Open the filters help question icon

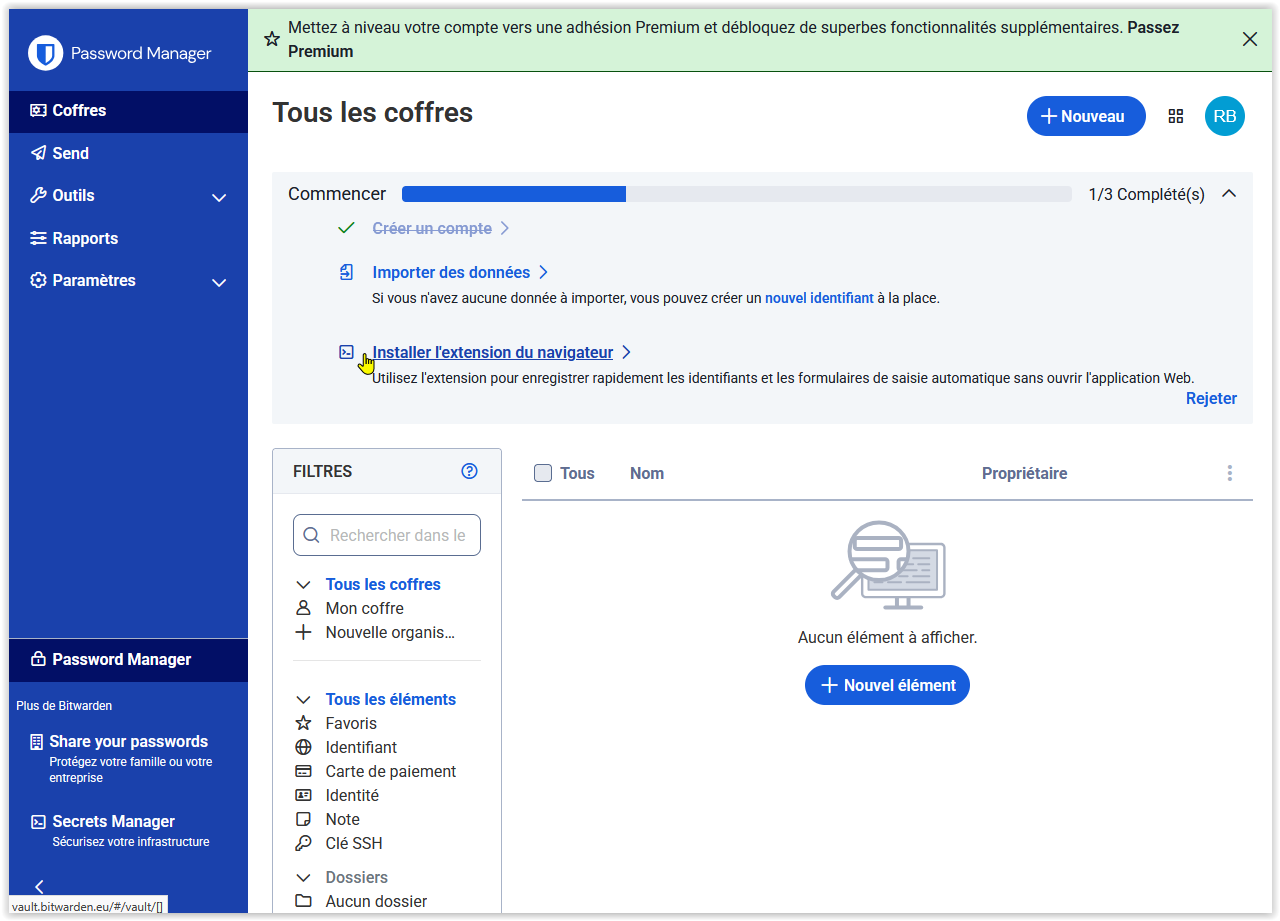pyautogui.click(x=469, y=471)
